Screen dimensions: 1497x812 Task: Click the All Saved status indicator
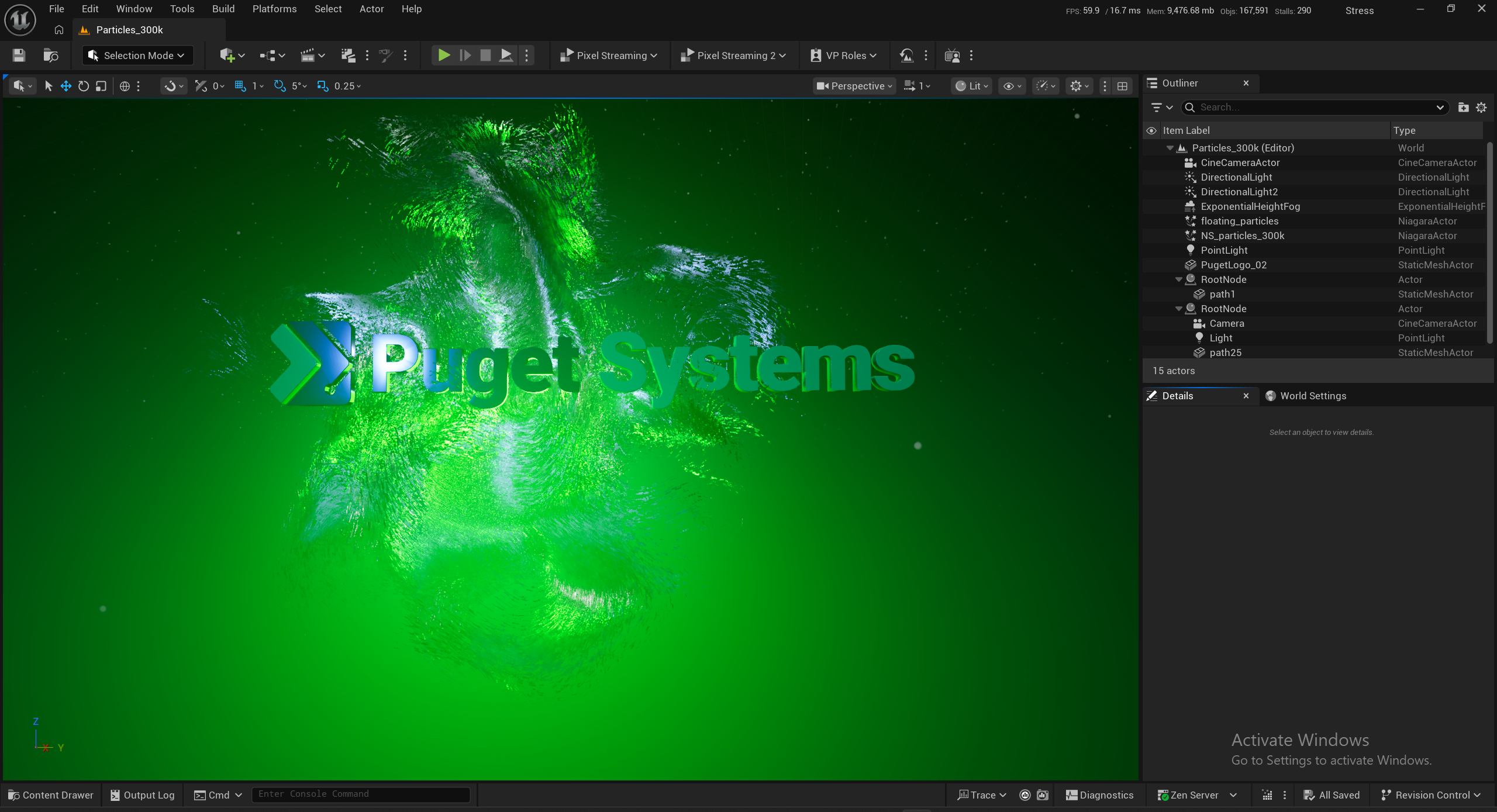pos(1332,795)
